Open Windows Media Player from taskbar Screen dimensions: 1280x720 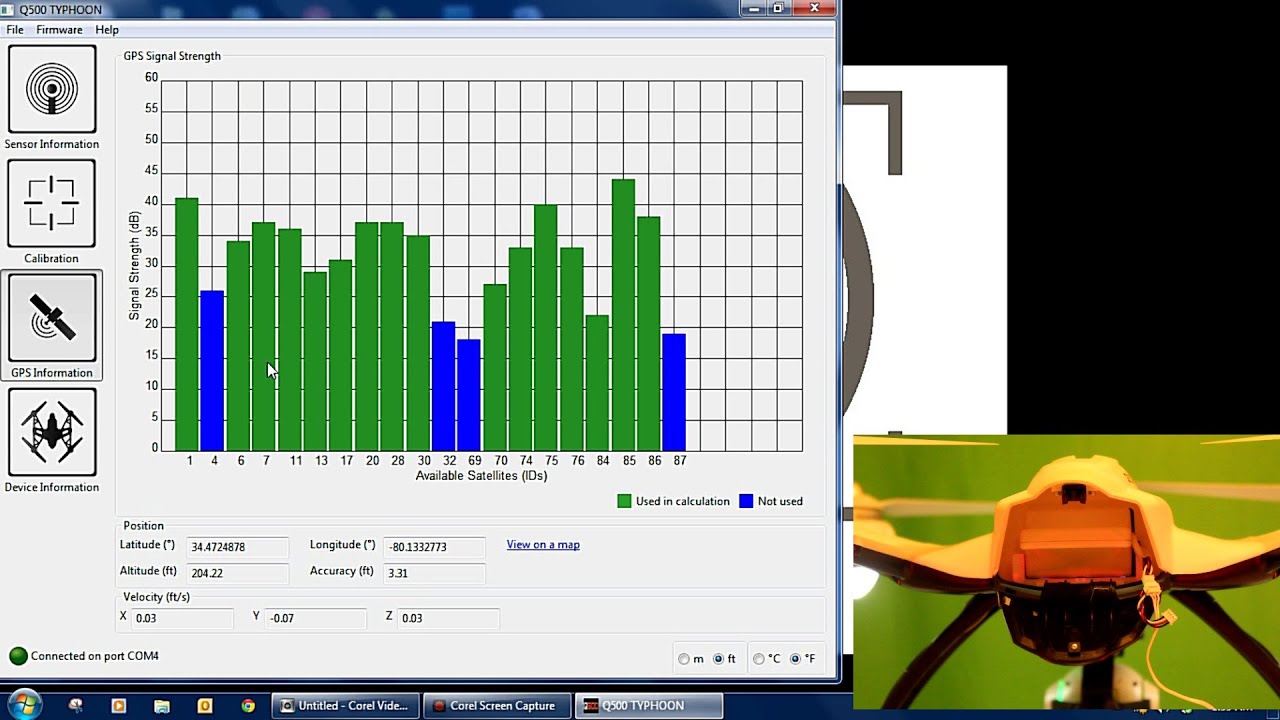click(x=118, y=705)
